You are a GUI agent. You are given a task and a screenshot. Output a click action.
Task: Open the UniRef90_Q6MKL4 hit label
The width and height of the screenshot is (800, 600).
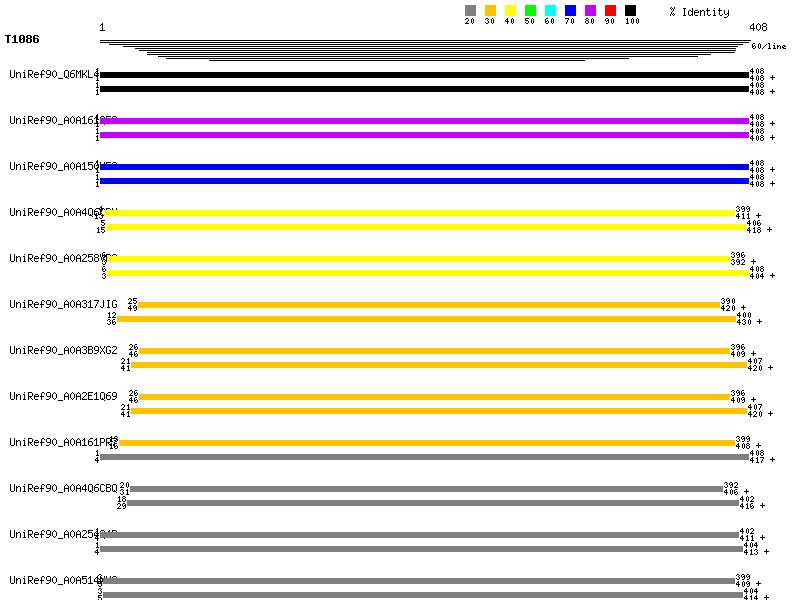pos(54,74)
